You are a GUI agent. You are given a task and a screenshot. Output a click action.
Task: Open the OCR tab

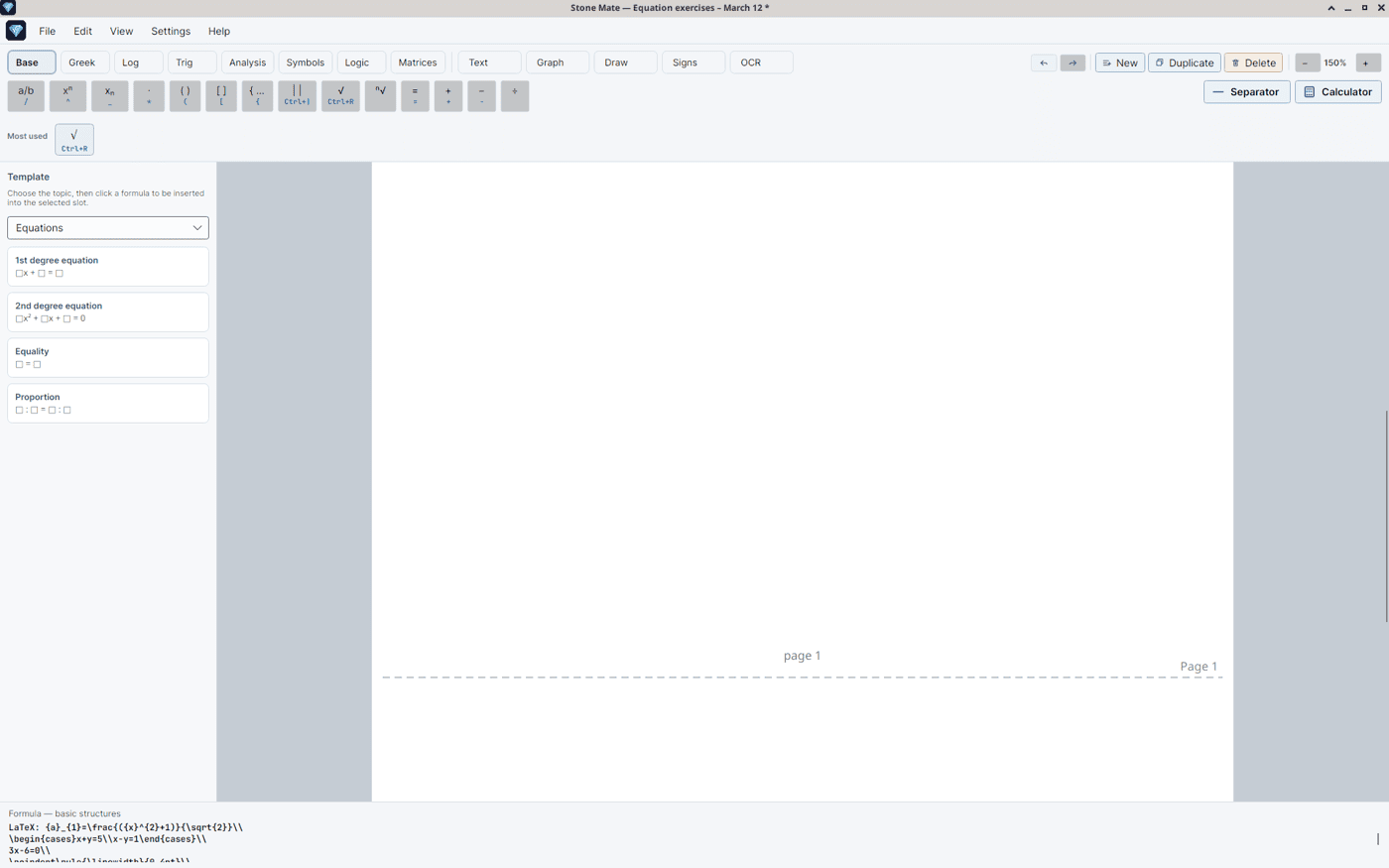pyautogui.click(x=761, y=62)
